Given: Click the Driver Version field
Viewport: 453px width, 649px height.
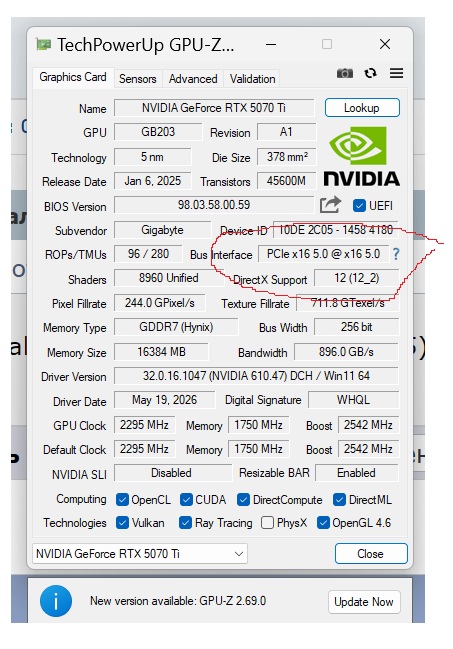Looking at the screenshot, I should tap(256, 376).
